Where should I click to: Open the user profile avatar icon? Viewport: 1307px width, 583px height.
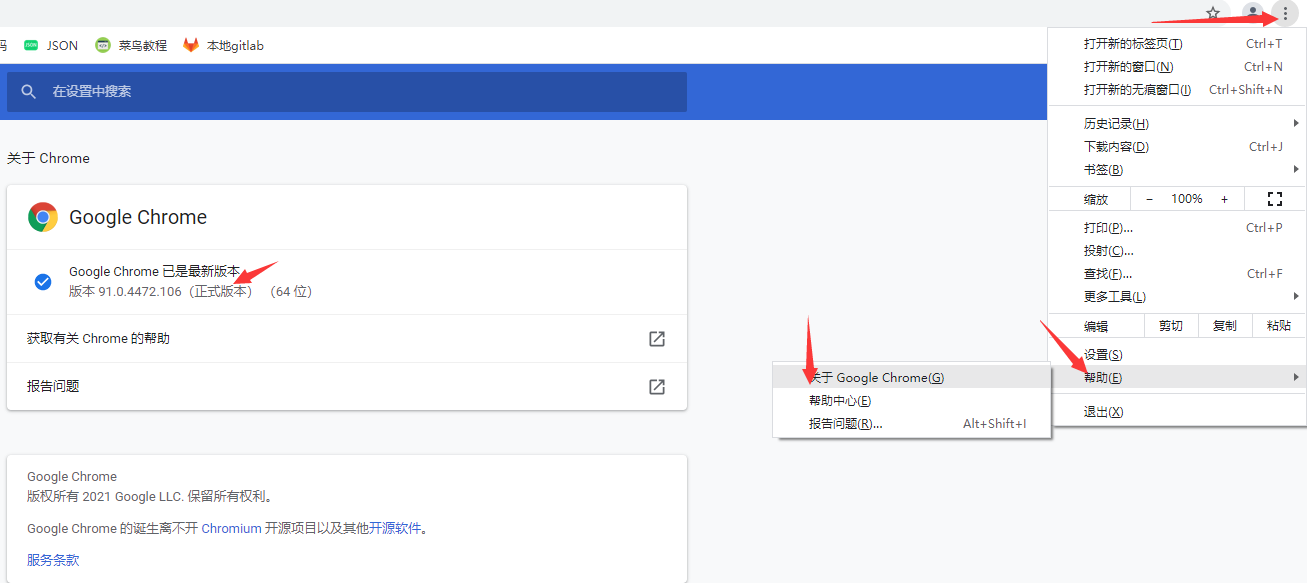1252,13
